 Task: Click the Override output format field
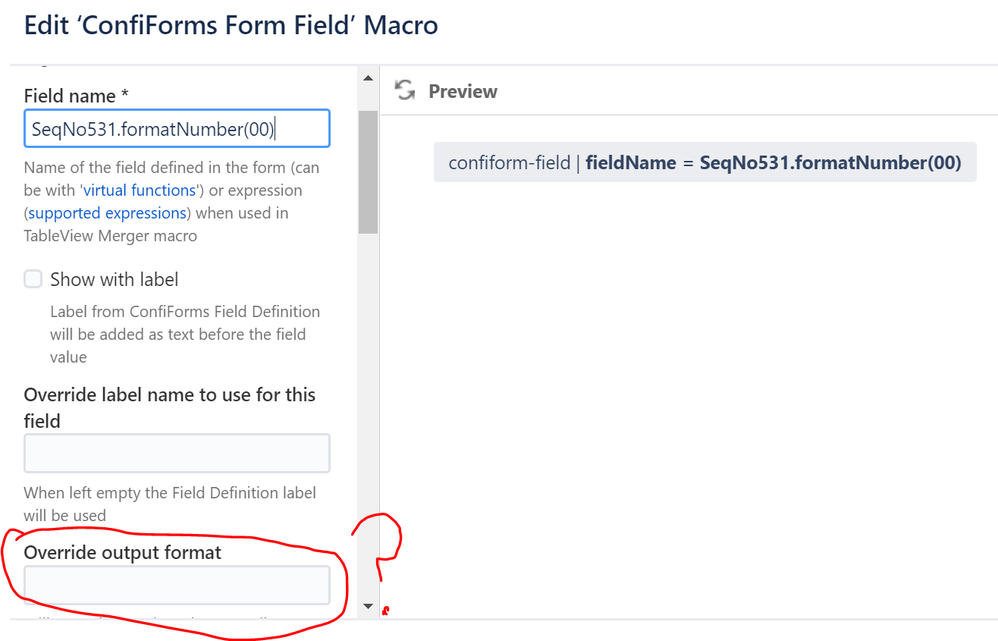click(x=176, y=586)
